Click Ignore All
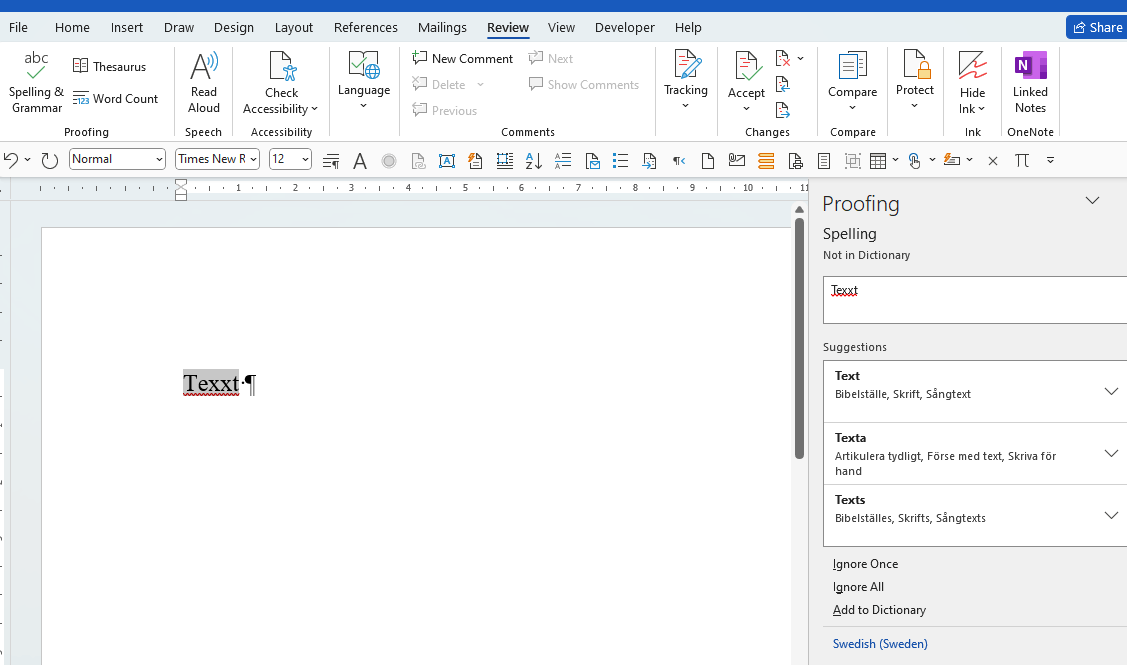 [x=858, y=587]
